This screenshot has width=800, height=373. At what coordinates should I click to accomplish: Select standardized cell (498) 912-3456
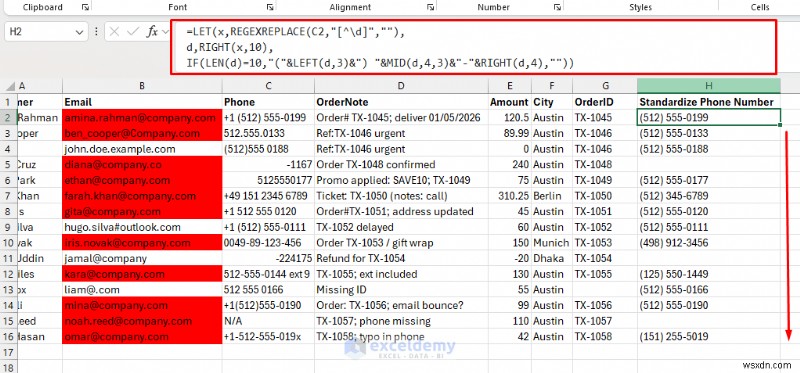point(709,243)
